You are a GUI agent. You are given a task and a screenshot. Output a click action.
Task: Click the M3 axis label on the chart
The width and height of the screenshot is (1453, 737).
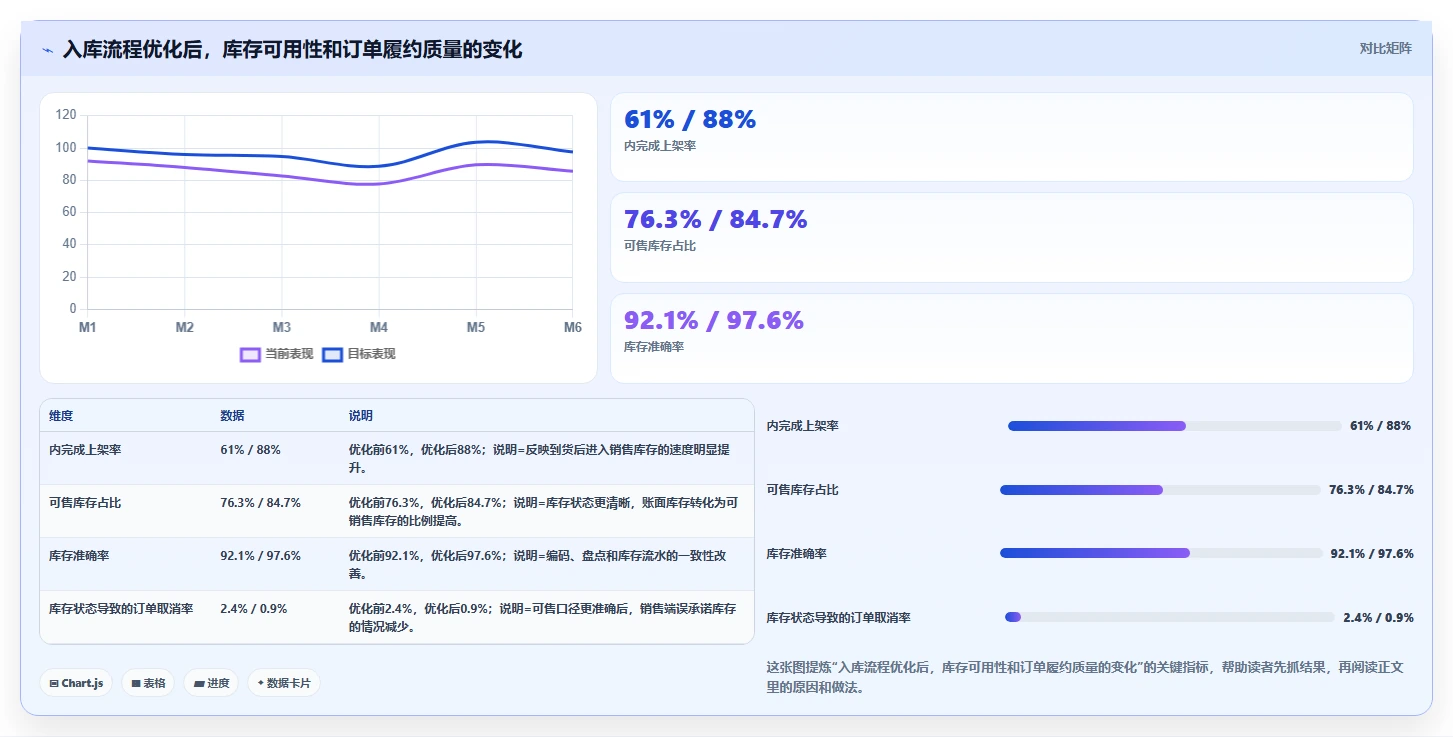(x=282, y=328)
